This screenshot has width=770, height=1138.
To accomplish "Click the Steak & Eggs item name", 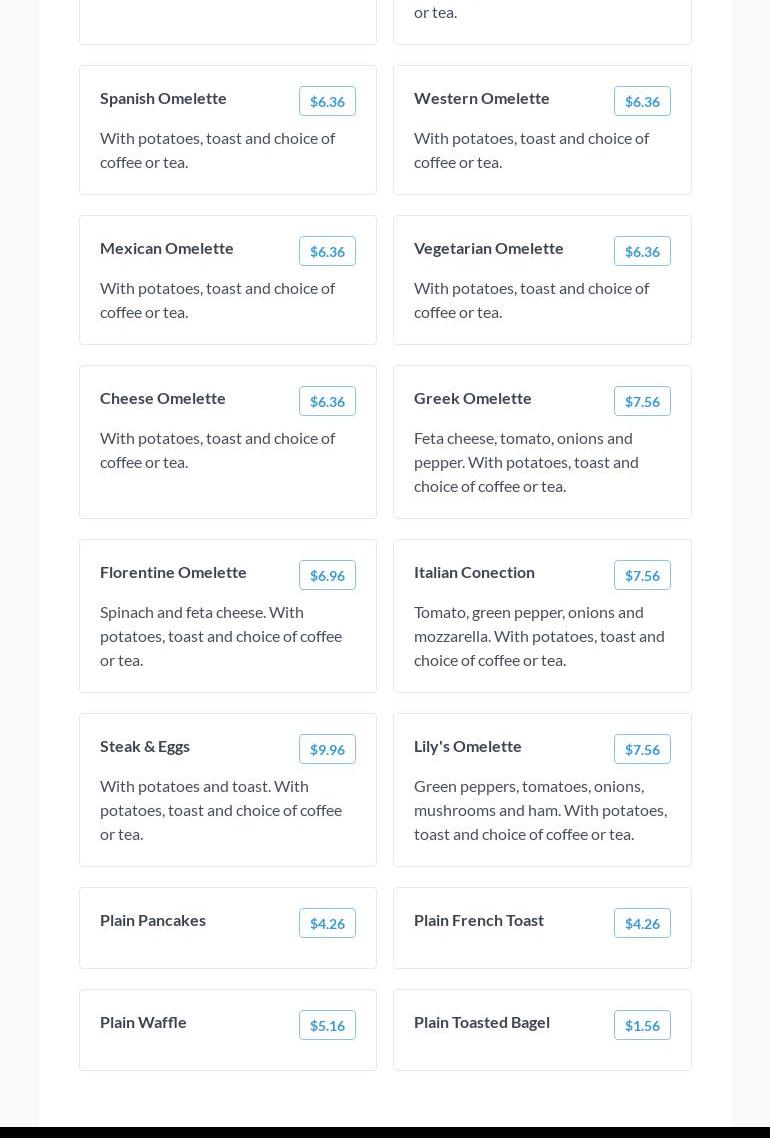I will 145,746.
